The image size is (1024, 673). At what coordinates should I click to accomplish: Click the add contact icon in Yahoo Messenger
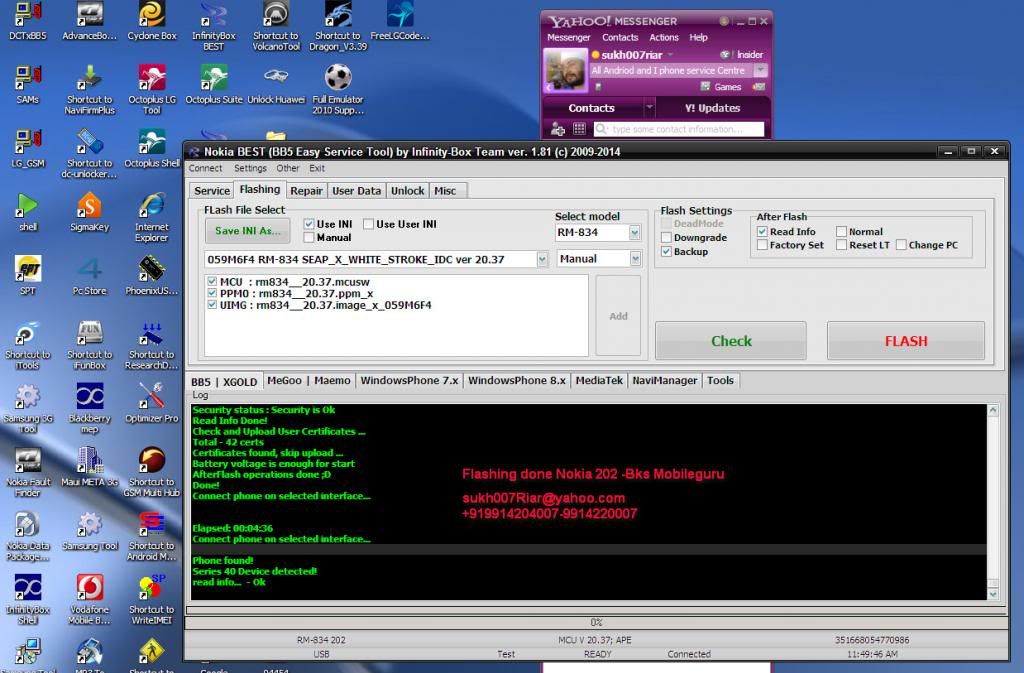coord(558,129)
